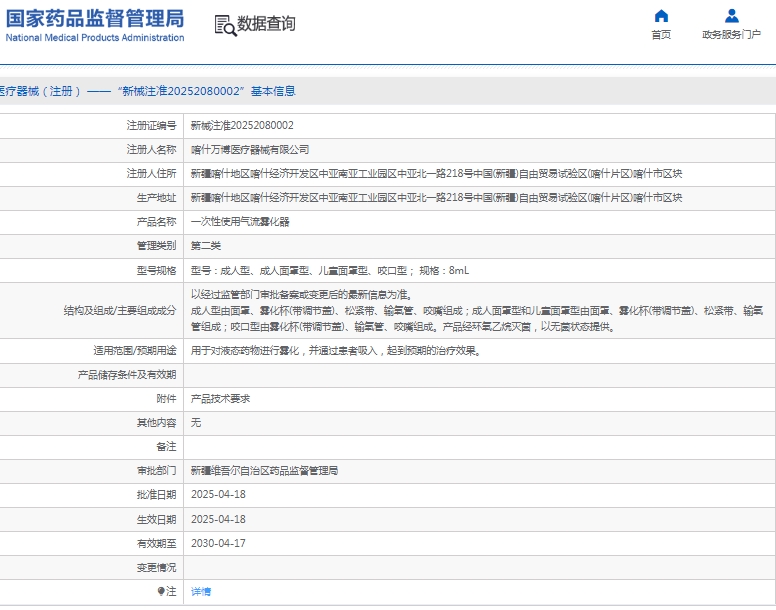Viewport: 776px width, 610px height.
Task: Click the 注册人住所 address value
Action: point(436,174)
